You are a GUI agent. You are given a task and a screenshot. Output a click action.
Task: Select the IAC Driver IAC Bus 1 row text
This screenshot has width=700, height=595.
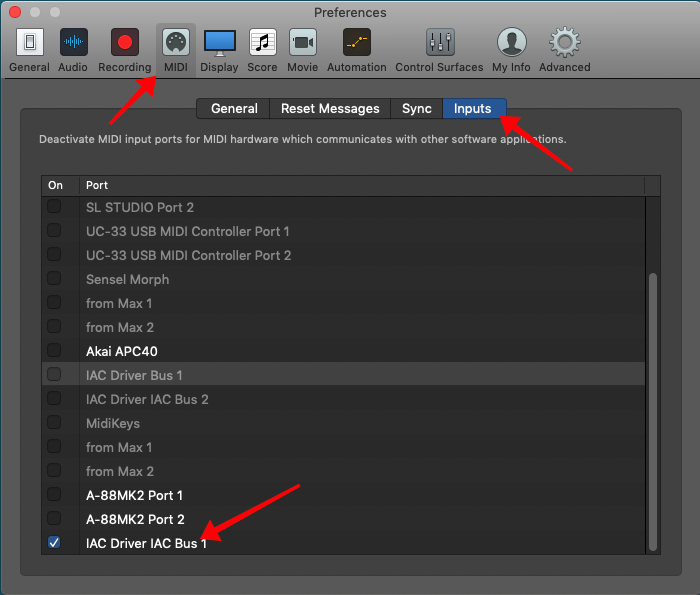click(x=146, y=544)
